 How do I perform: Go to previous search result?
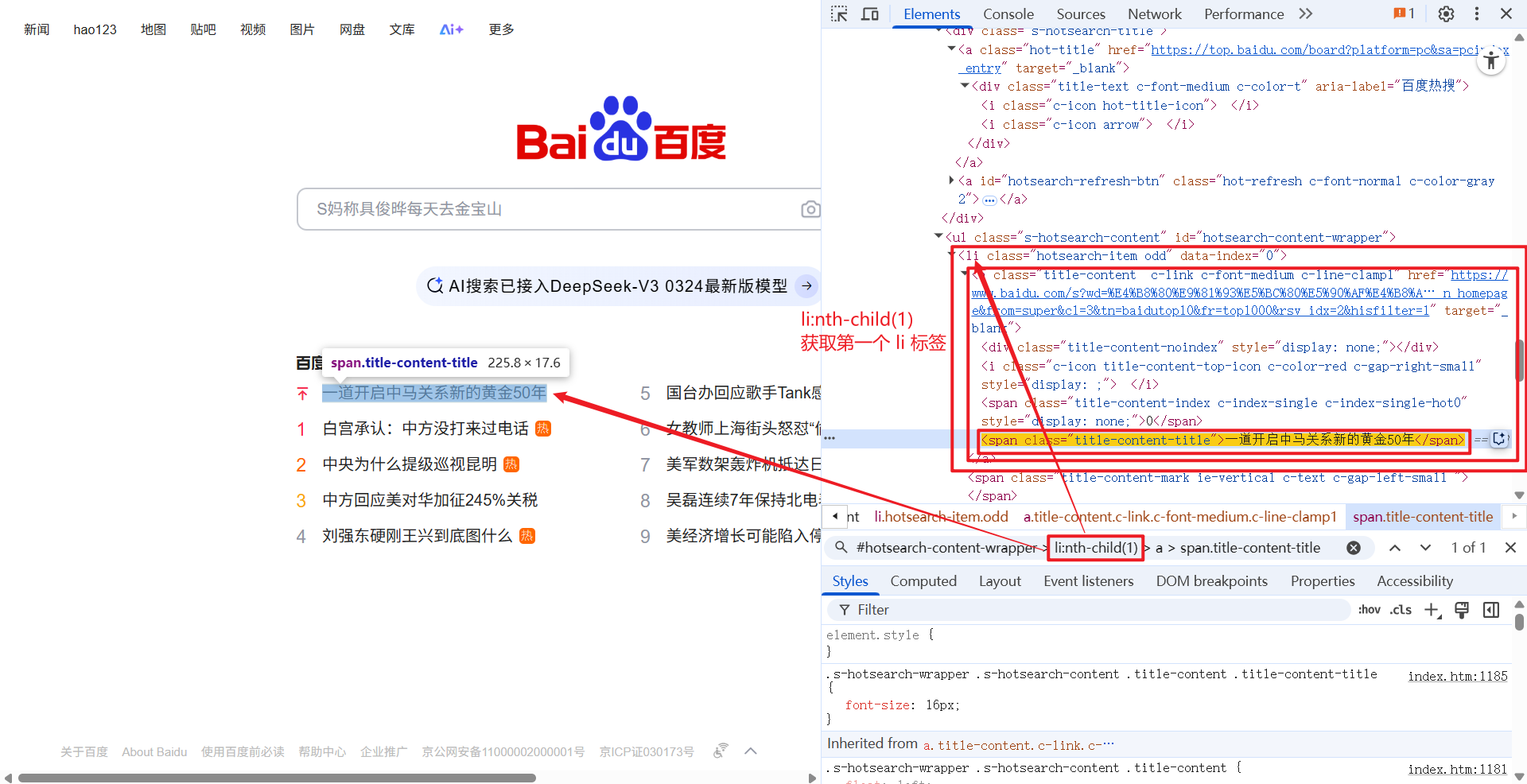pos(1395,548)
